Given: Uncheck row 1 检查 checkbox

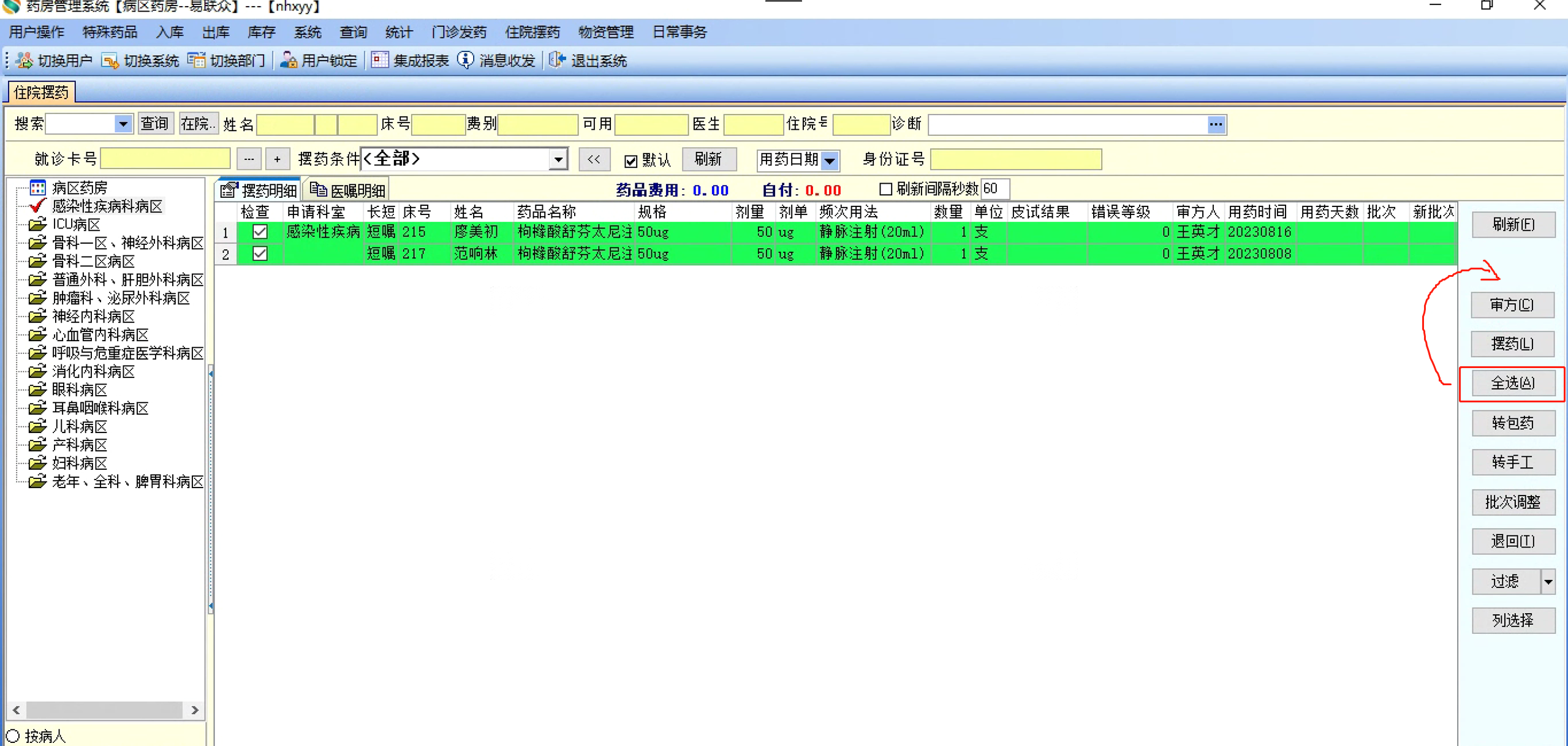Looking at the screenshot, I should pyautogui.click(x=260, y=232).
